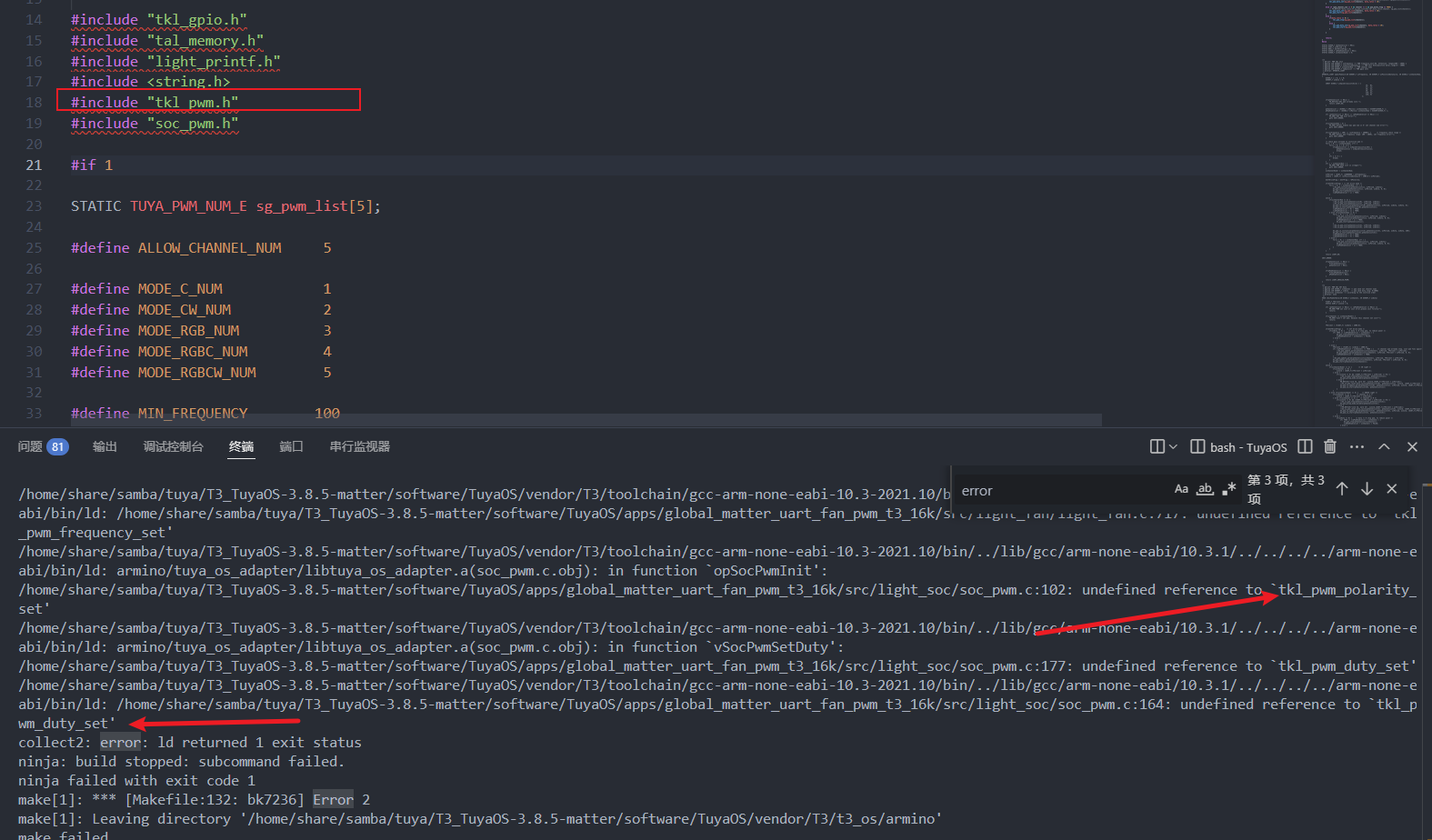Click the '#include "light_printf.h"' line
Viewport: 1432px width, 840px height.
(x=175, y=61)
